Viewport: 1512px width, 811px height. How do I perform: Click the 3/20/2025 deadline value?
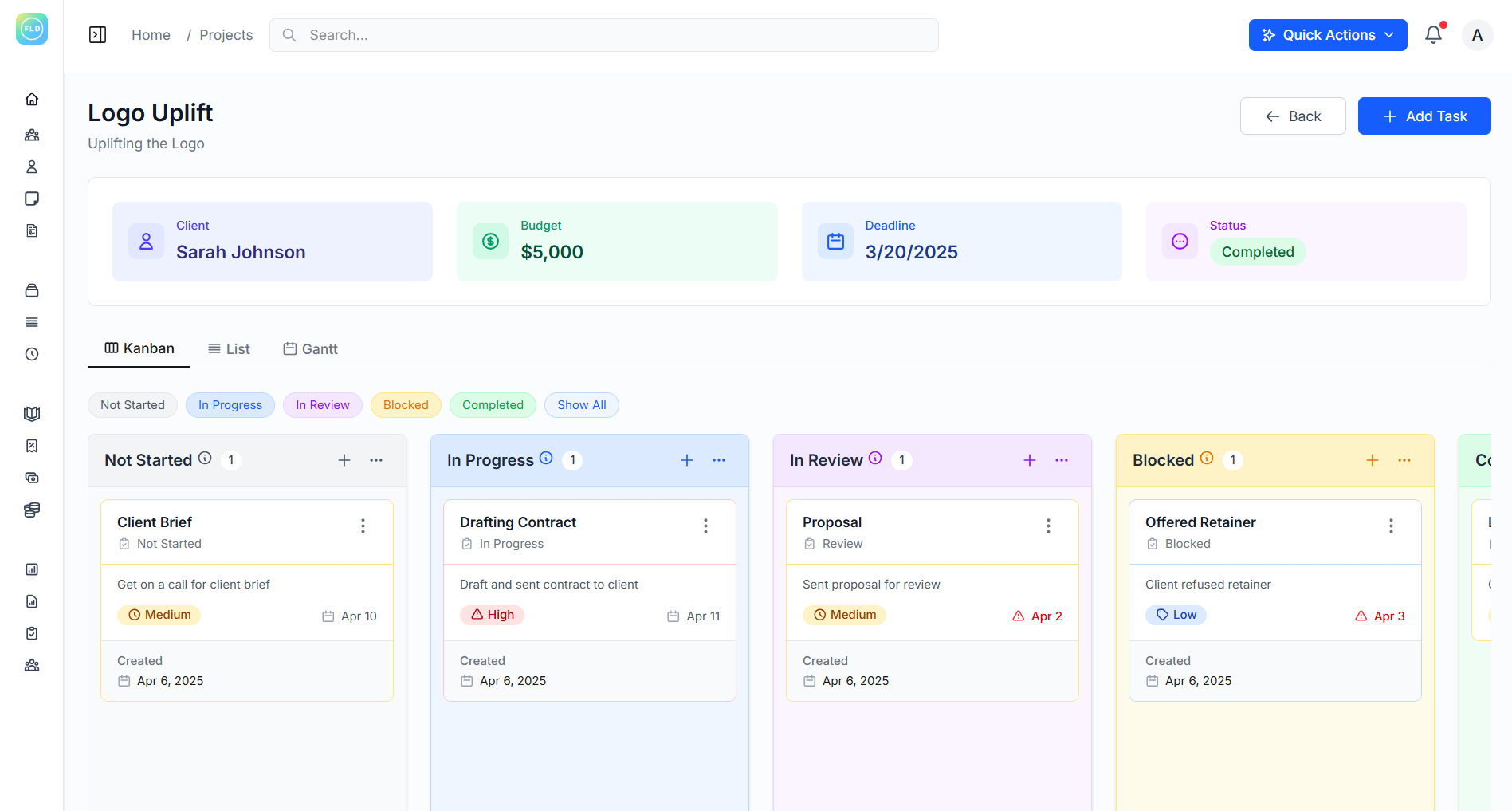pos(912,252)
